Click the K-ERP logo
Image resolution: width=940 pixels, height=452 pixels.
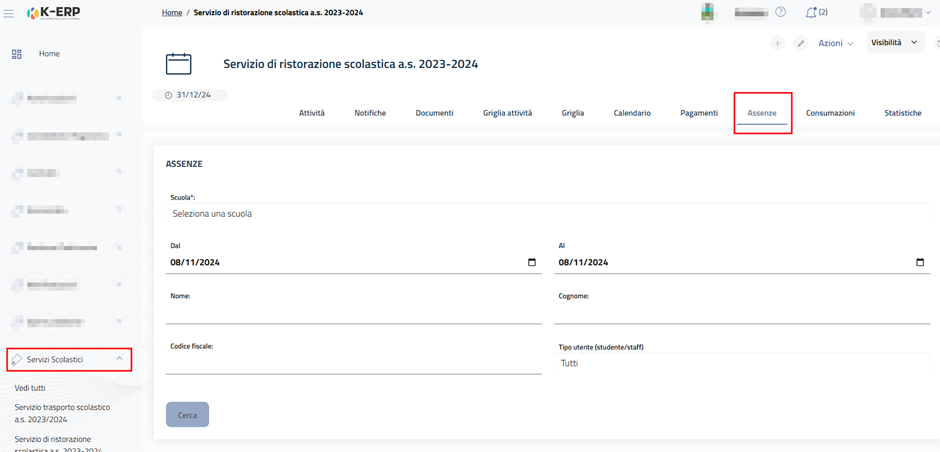click(53, 13)
